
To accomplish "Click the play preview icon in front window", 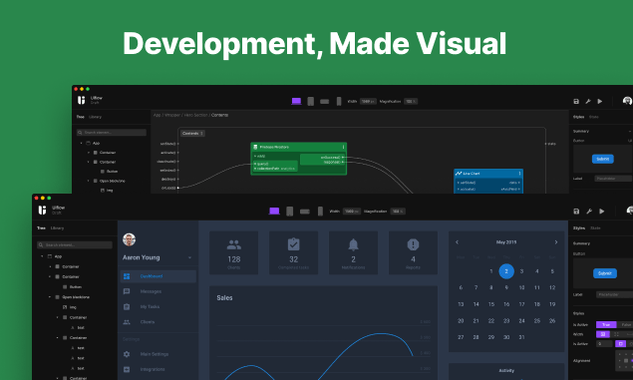I will 602,211.
